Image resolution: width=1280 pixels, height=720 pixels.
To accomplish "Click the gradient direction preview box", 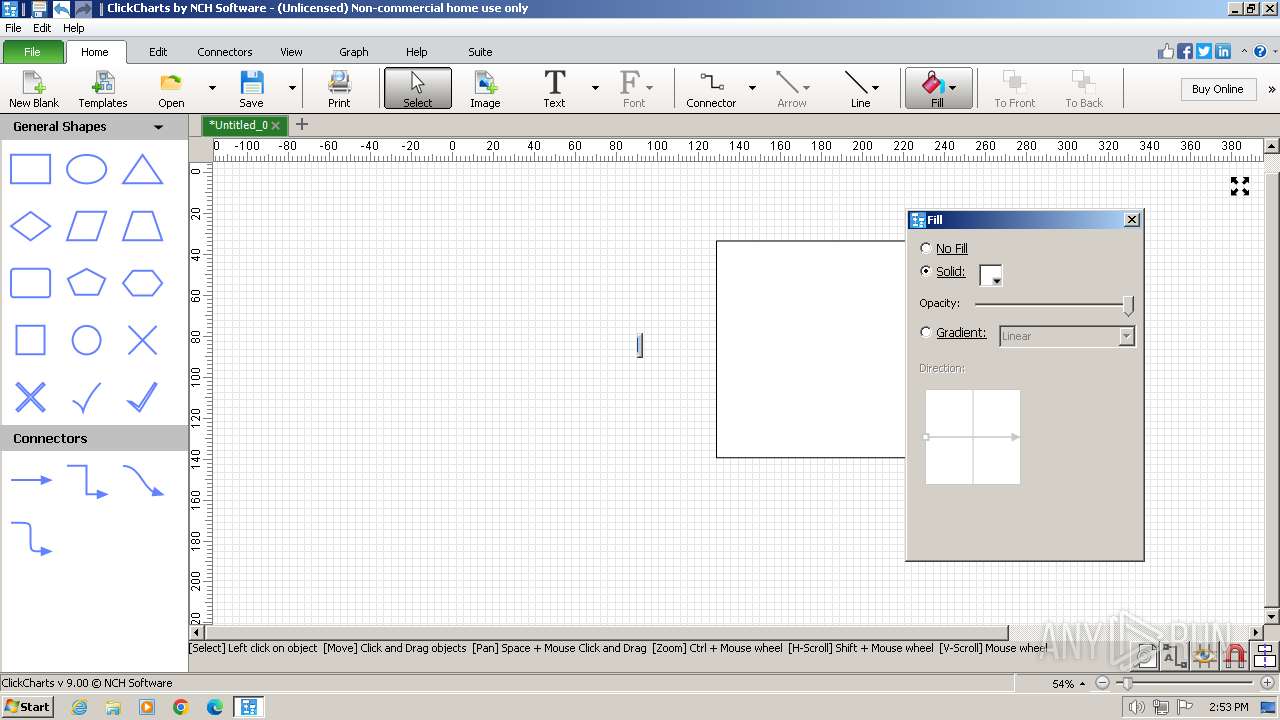I will pos(973,437).
